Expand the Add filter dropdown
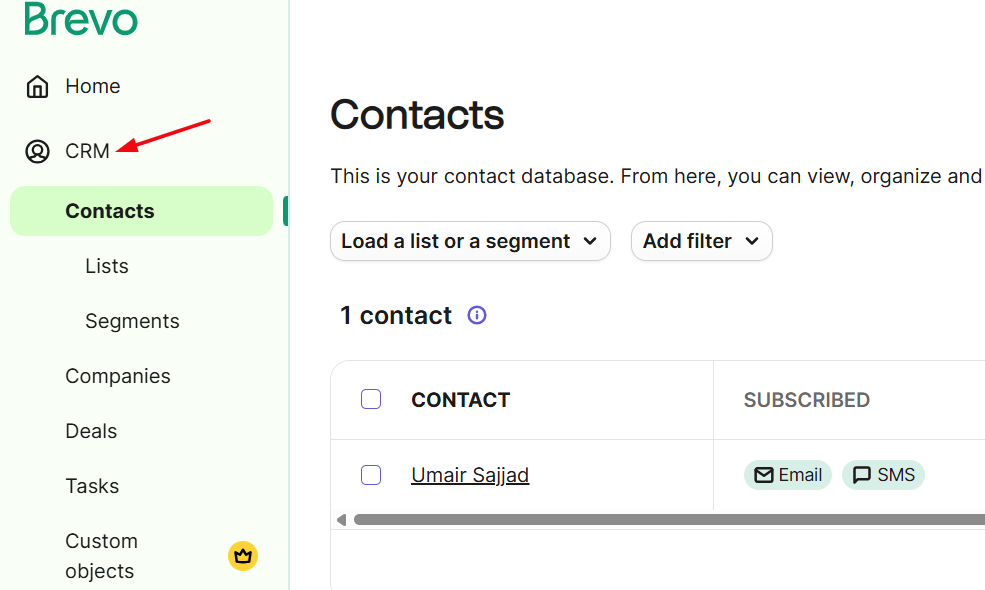Screen dimensions: 985x590 (x=701, y=241)
